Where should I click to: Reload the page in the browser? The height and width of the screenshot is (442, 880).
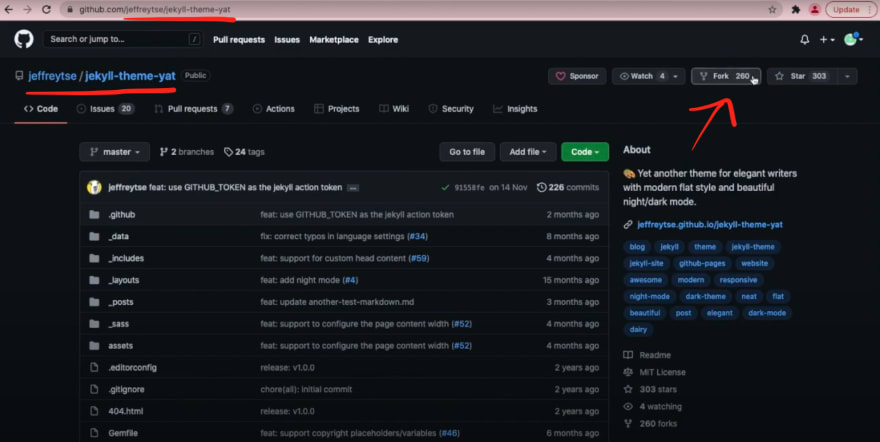47,10
